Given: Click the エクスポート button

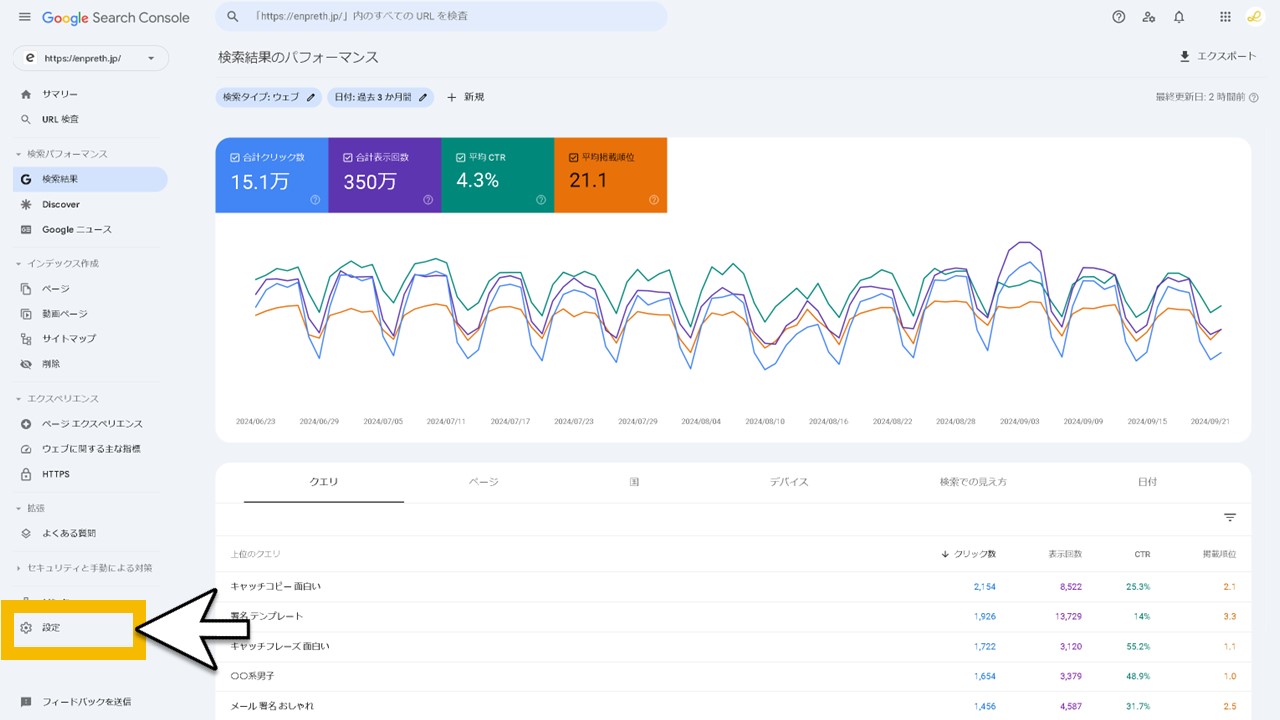Looking at the screenshot, I should [x=1218, y=56].
